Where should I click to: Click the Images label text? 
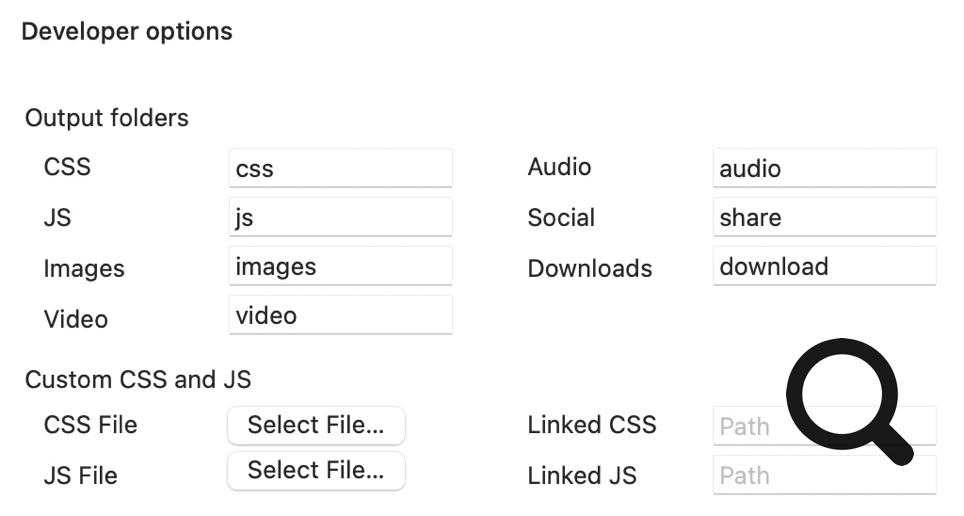click(x=84, y=269)
